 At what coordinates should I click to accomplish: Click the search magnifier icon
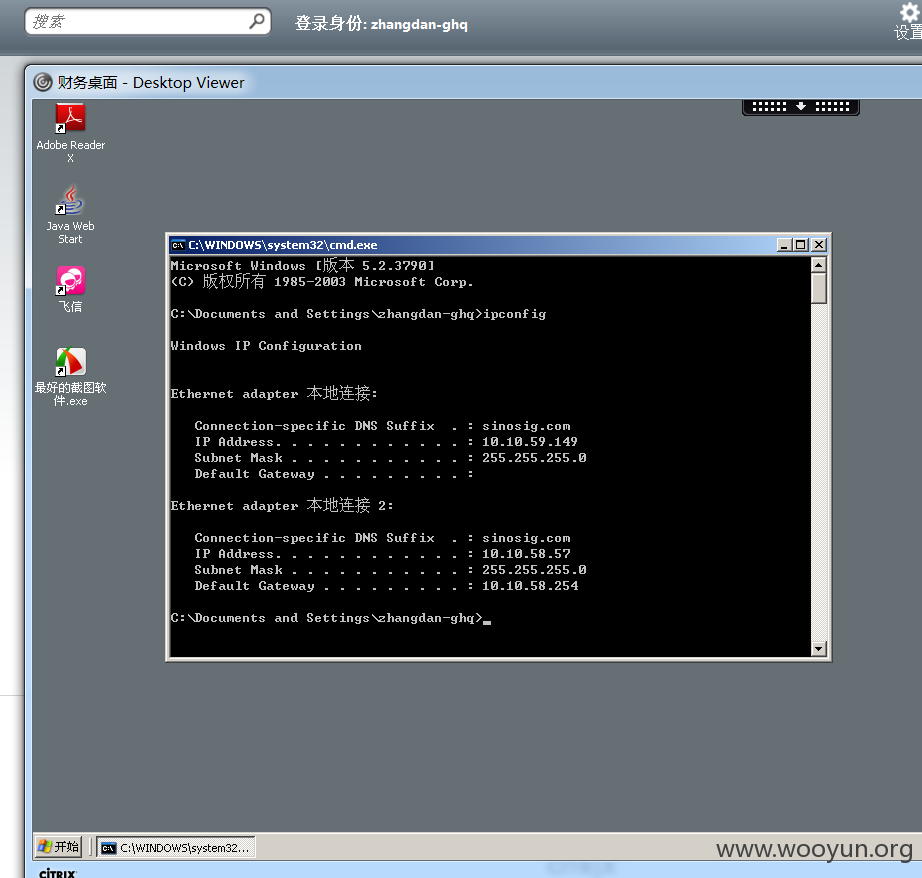tap(256, 22)
